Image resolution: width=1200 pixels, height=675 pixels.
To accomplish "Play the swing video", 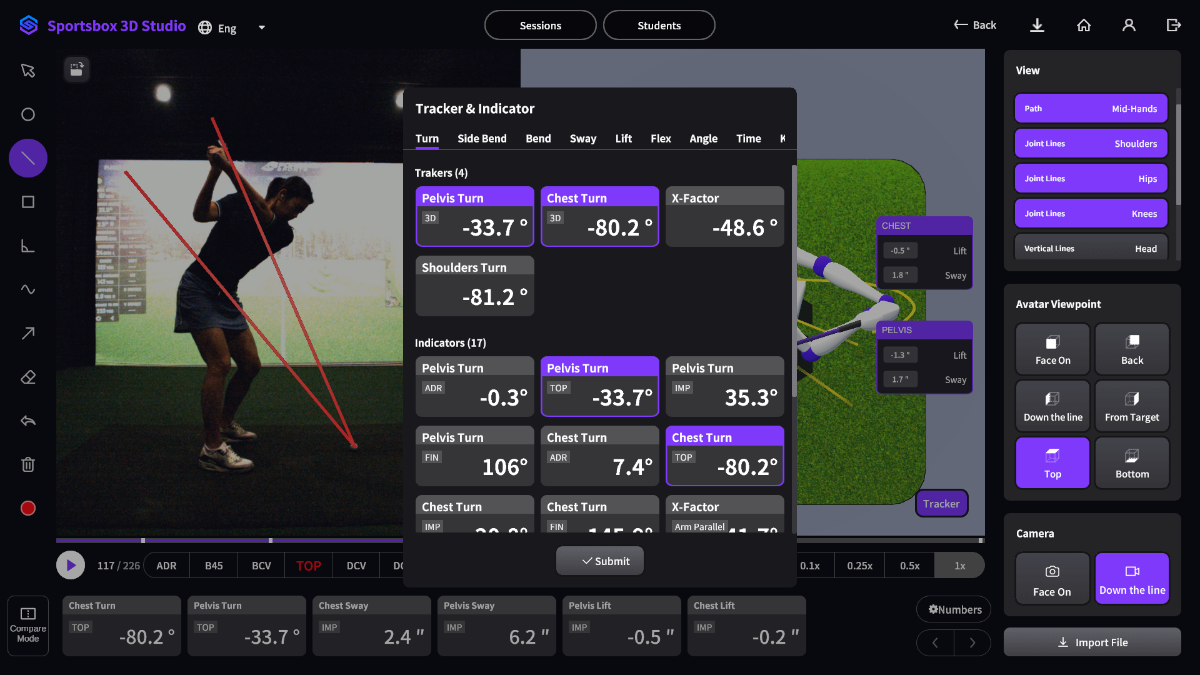I will (70, 565).
